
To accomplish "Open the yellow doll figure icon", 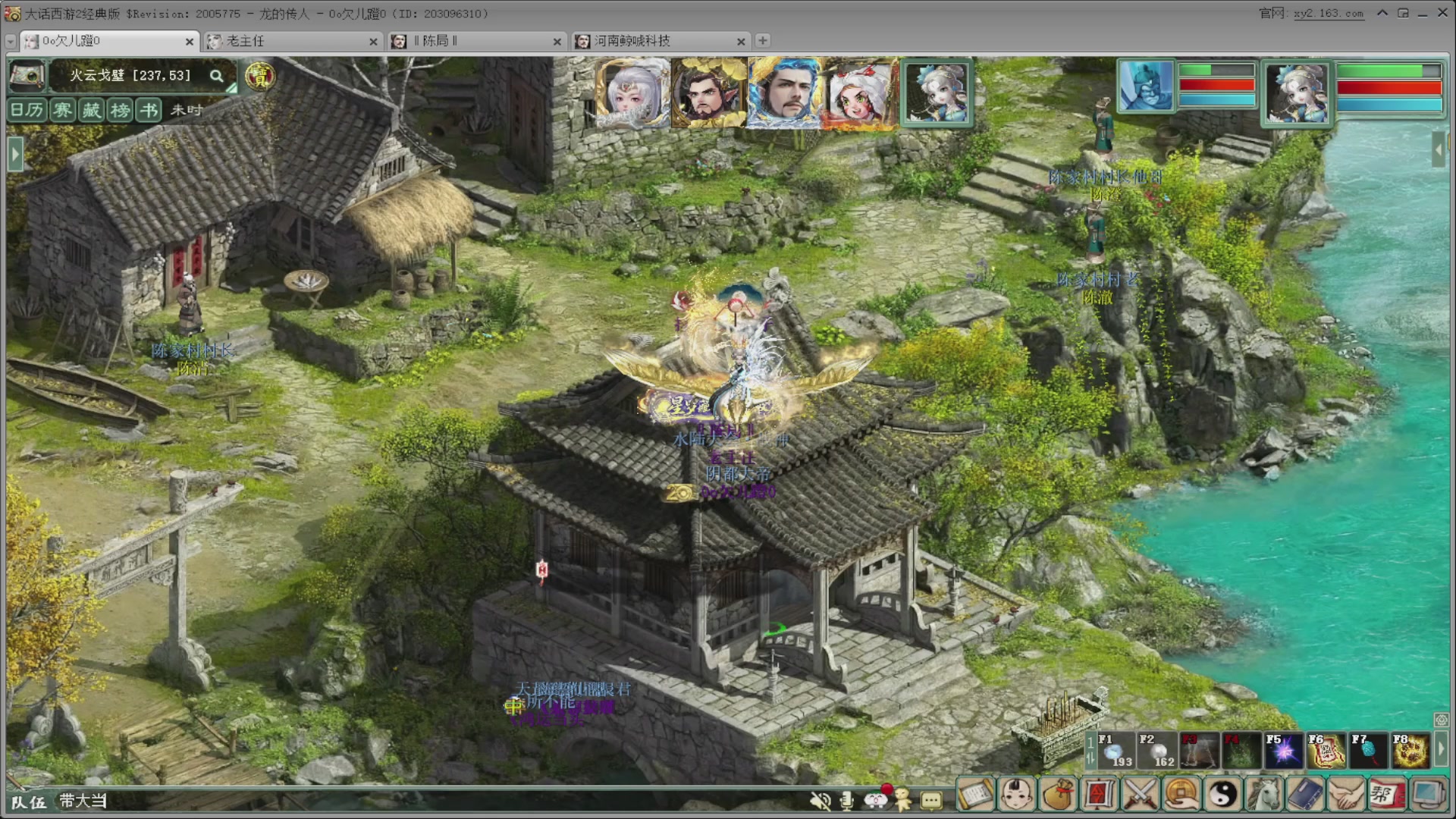I will 902,799.
